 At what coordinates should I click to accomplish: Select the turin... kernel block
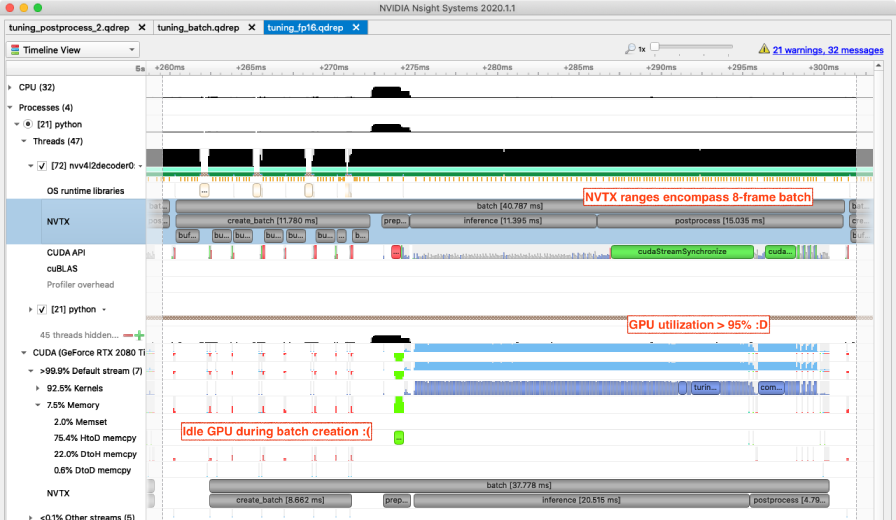[x=705, y=387]
